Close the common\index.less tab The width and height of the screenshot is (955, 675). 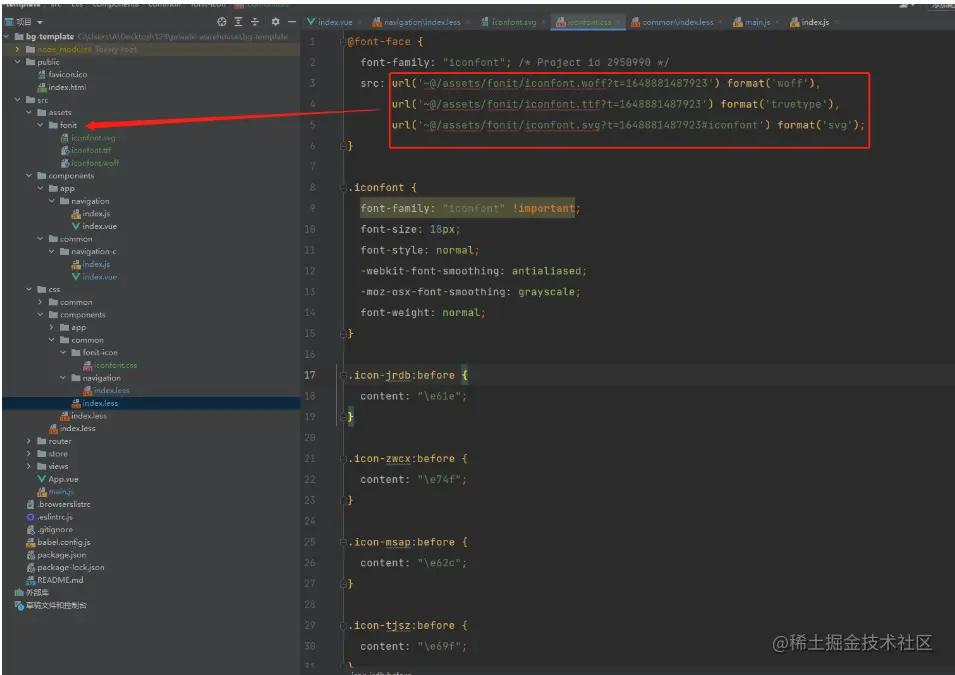coord(720,23)
